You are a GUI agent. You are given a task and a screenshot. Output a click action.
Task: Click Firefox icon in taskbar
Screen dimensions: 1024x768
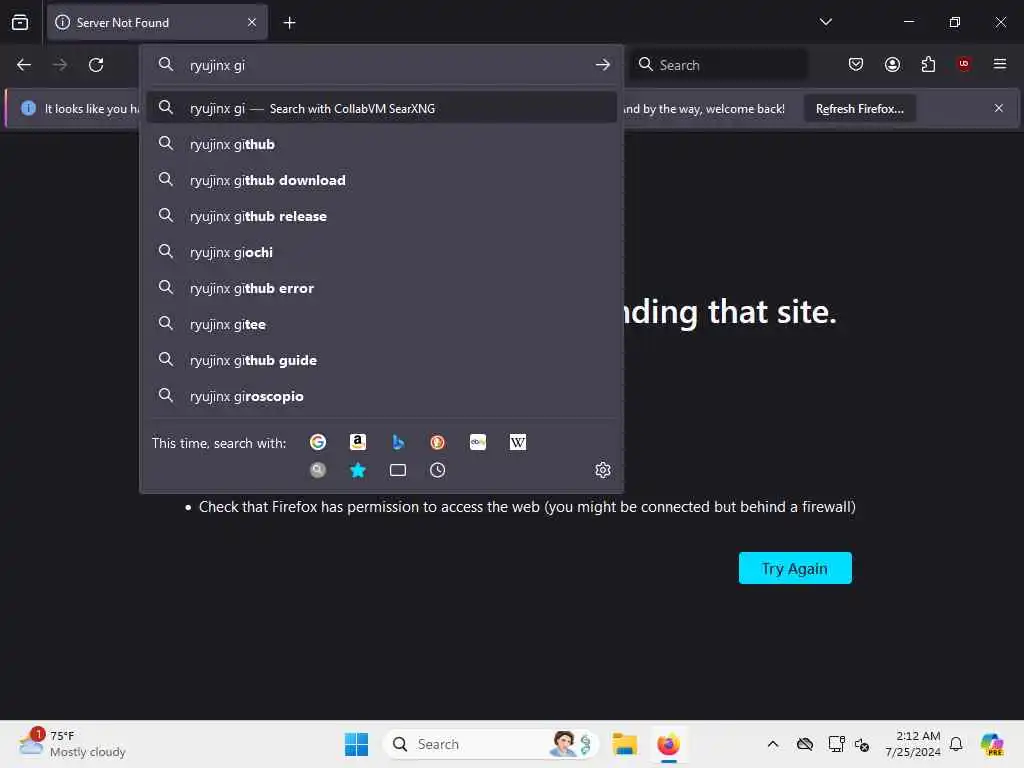668,744
